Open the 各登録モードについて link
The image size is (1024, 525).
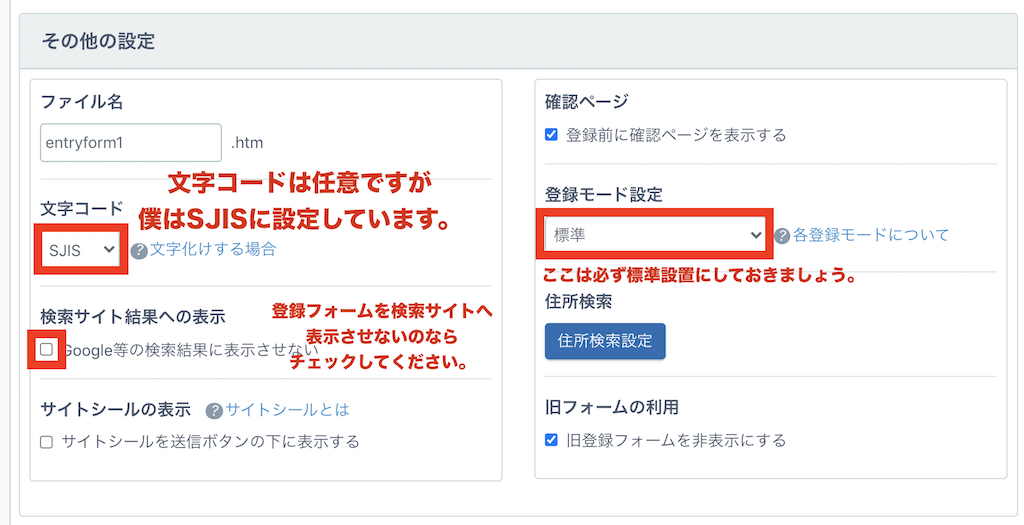click(871, 236)
